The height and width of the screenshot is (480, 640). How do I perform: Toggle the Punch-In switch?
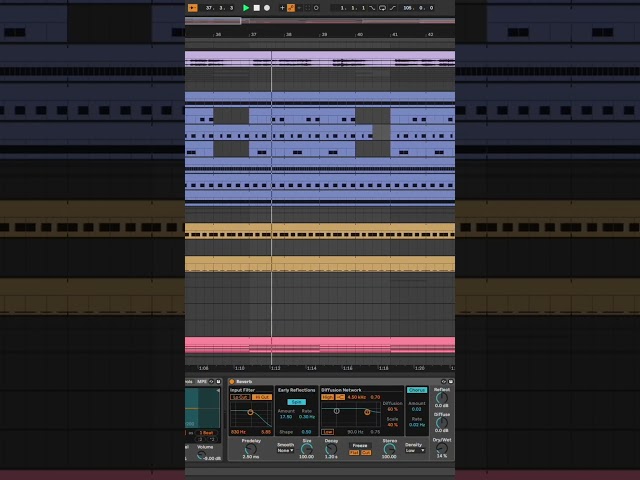(372, 8)
